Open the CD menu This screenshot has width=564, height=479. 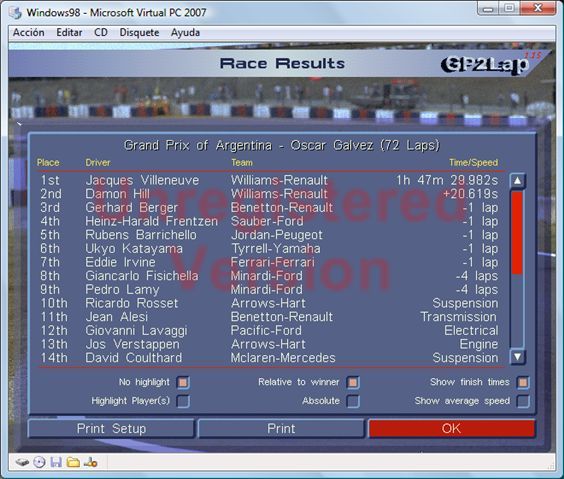coord(101,33)
